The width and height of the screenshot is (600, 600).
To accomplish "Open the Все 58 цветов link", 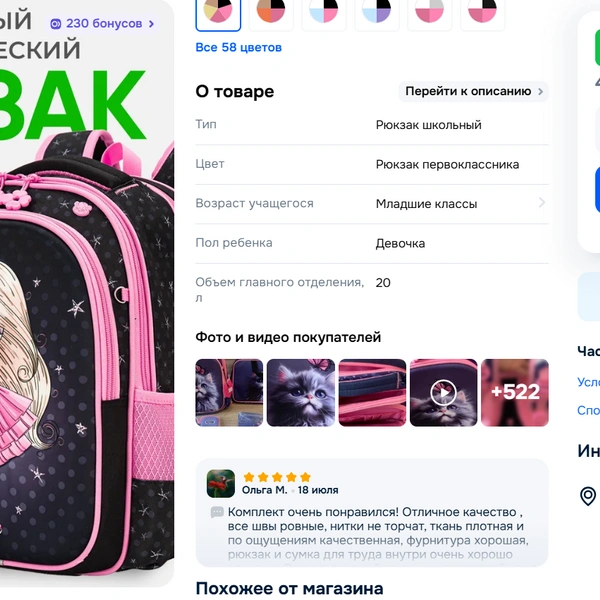I will click(238, 47).
